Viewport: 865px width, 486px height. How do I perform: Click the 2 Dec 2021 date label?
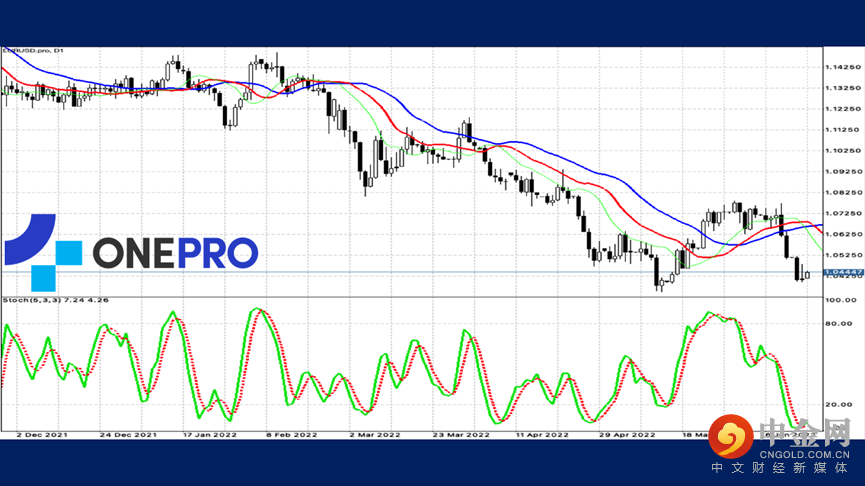[x=42, y=435]
